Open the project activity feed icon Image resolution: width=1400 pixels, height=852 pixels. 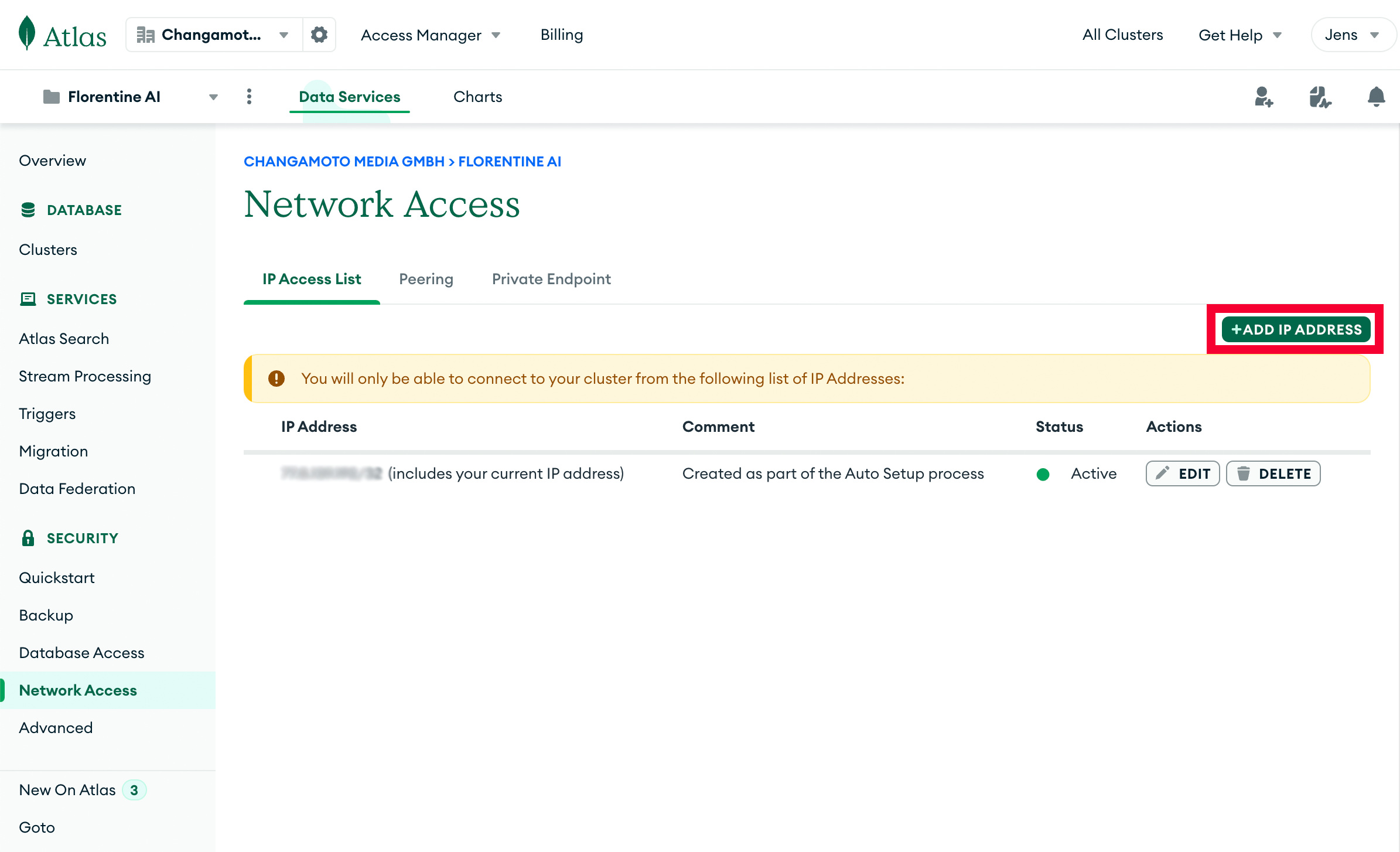pos(1320,97)
